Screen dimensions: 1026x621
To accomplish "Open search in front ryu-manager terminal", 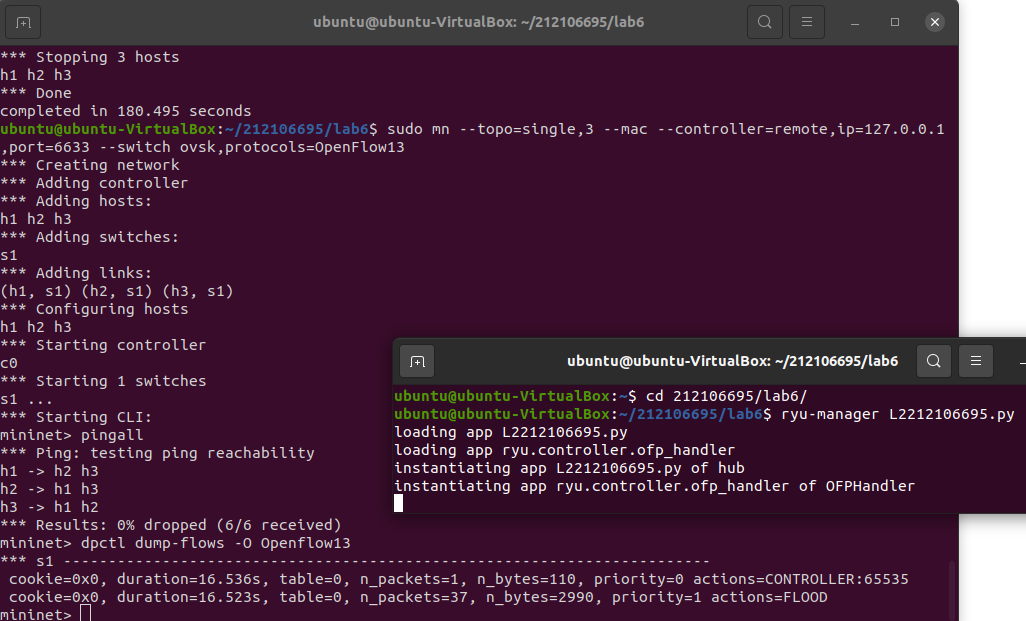I will [934, 361].
